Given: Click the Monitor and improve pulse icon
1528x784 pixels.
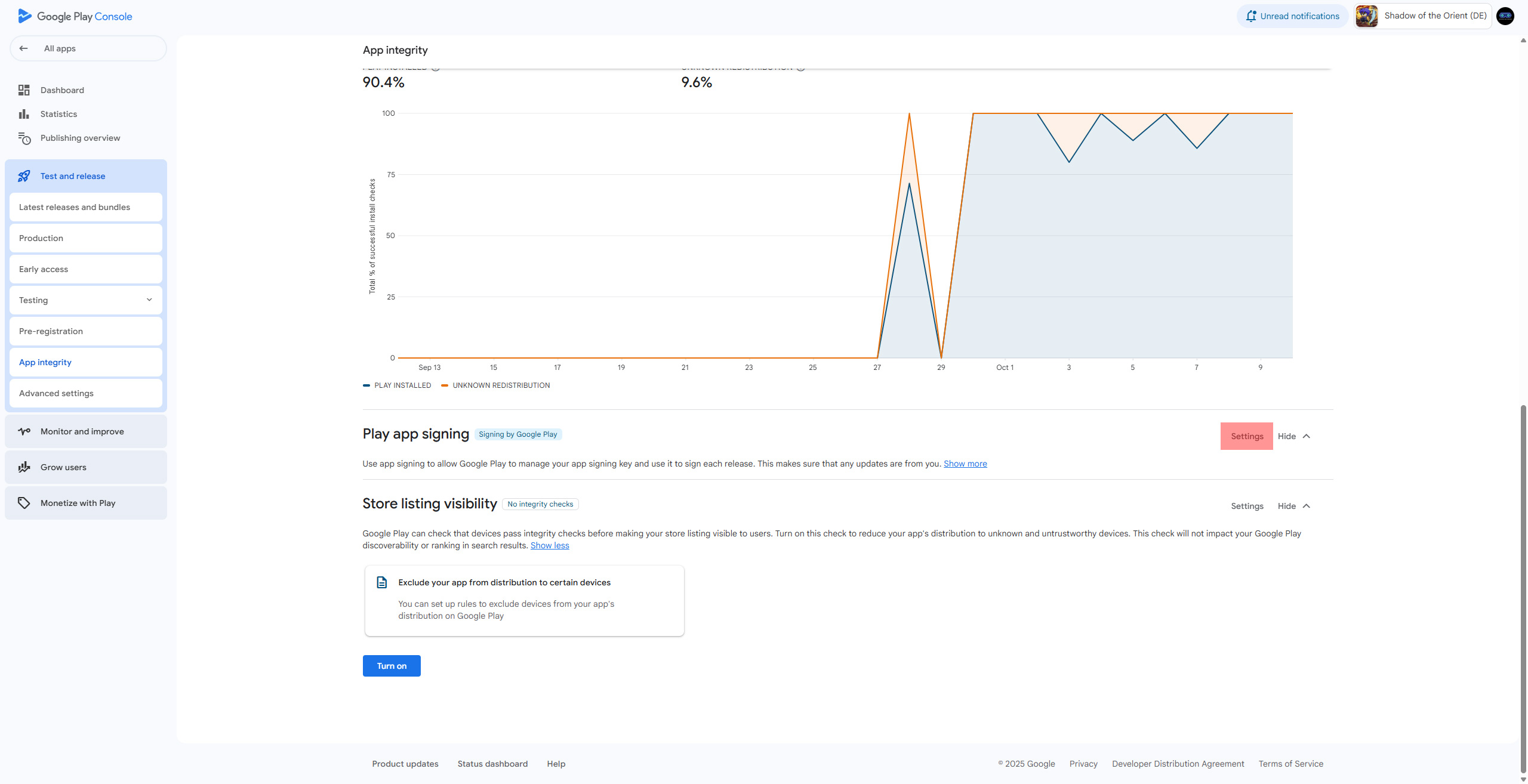Looking at the screenshot, I should point(24,431).
